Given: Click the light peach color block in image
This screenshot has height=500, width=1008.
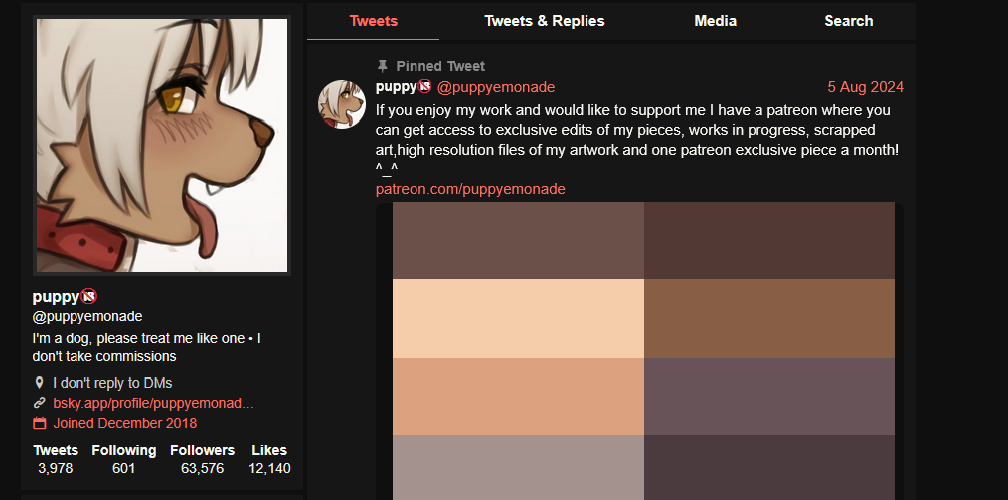Looking at the screenshot, I should pyautogui.click(x=518, y=318).
